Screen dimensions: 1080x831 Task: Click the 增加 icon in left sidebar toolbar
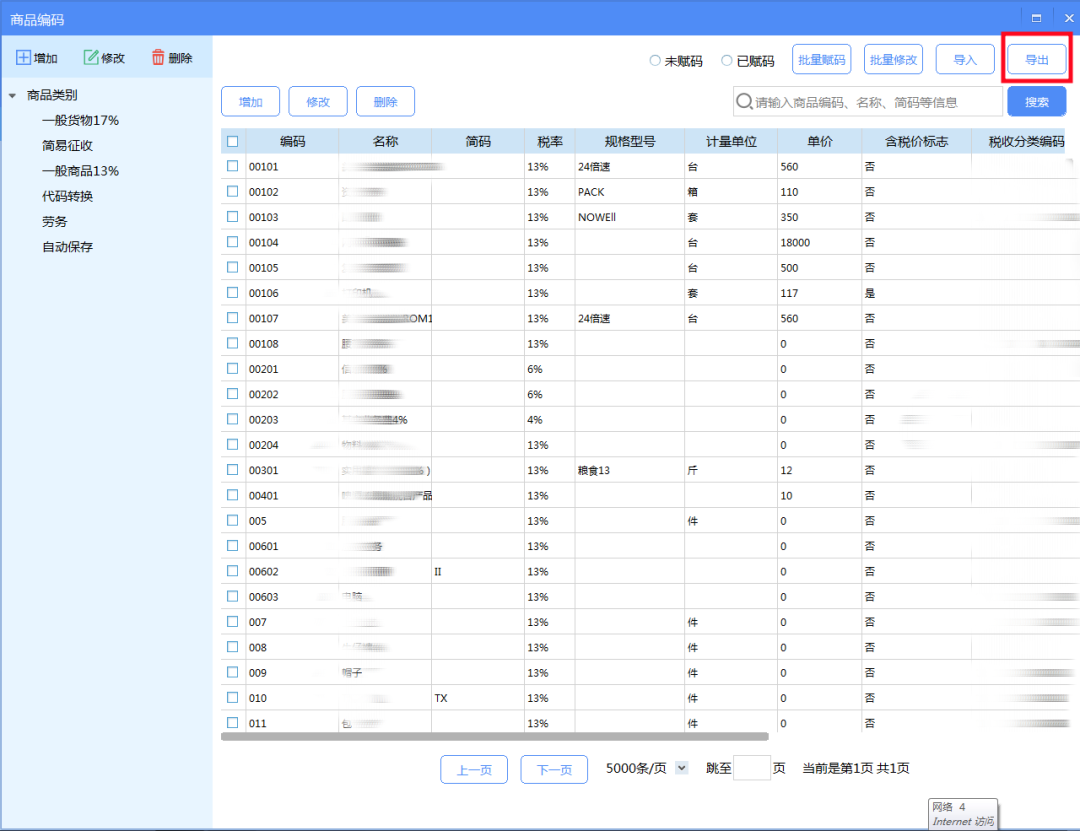click(x=23, y=57)
